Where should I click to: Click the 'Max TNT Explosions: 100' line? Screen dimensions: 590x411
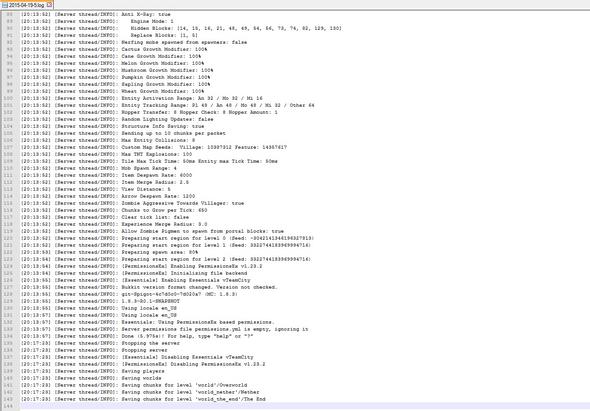click(106, 154)
